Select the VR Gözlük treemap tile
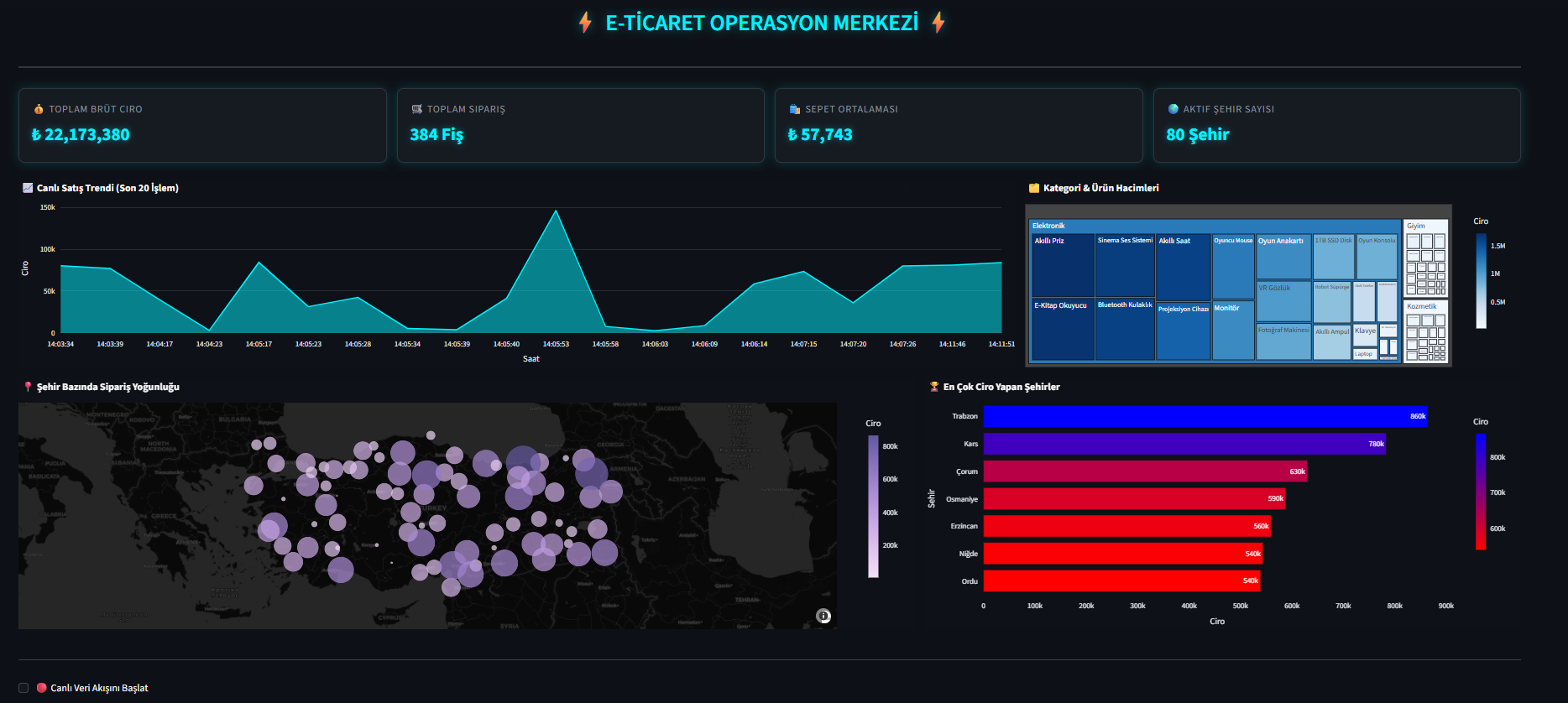Image resolution: width=1568 pixels, height=703 pixels. tap(1283, 302)
